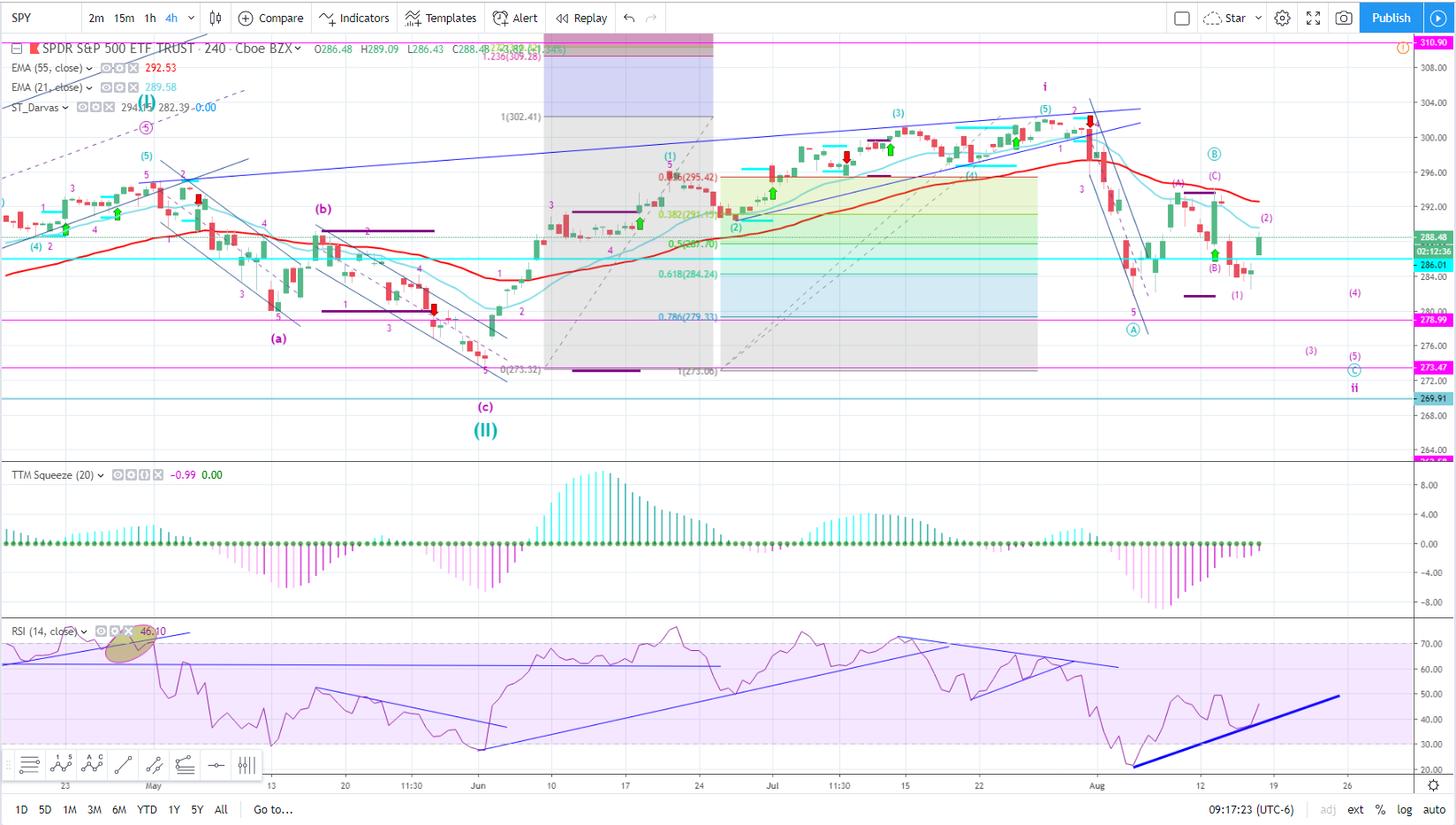
Task: Expand the RSI (14, close) dropdown
Action: pos(84,632)
